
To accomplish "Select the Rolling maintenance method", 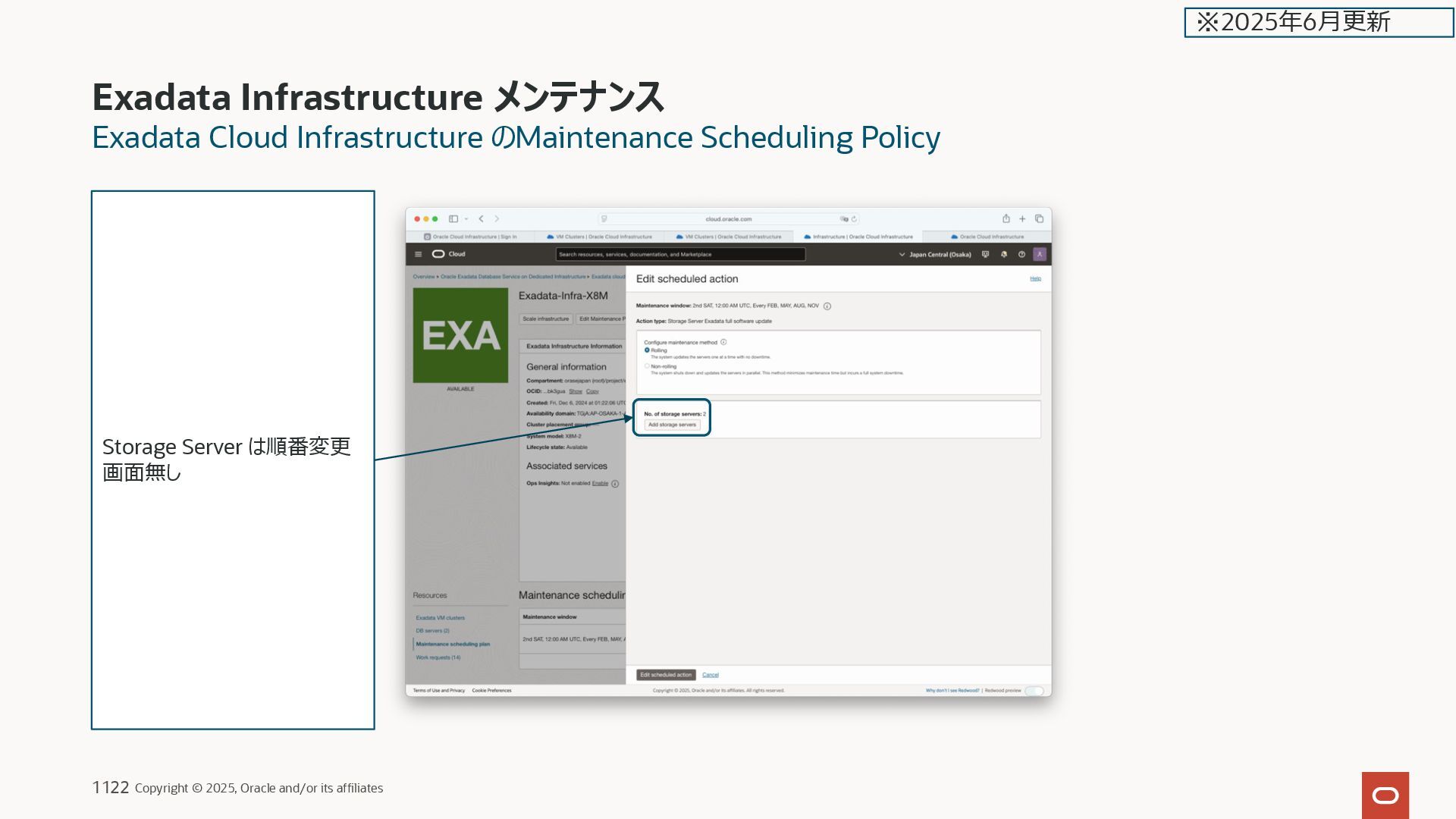I will (647, 350).
